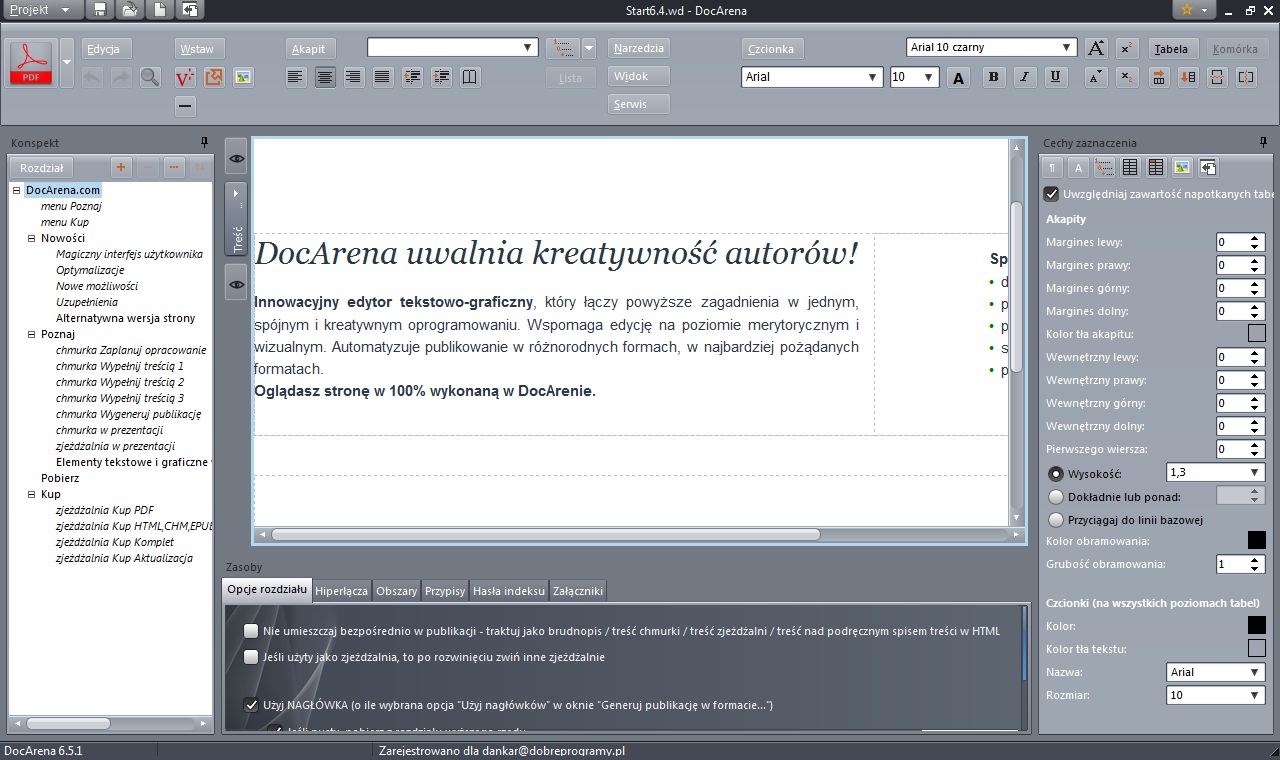
Task: Click the floppy disk save icon in title bar
Action: 99,10
